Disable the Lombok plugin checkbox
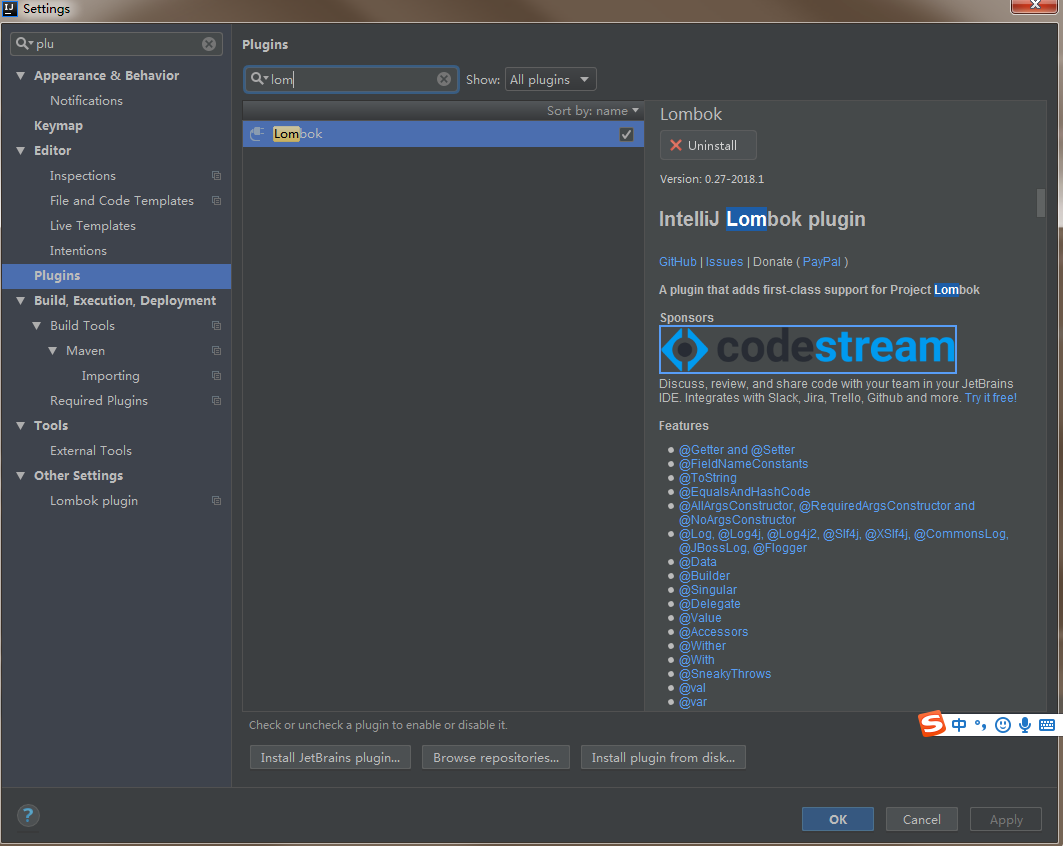Screen dimensions: 1063x846 tap(626, 134)
